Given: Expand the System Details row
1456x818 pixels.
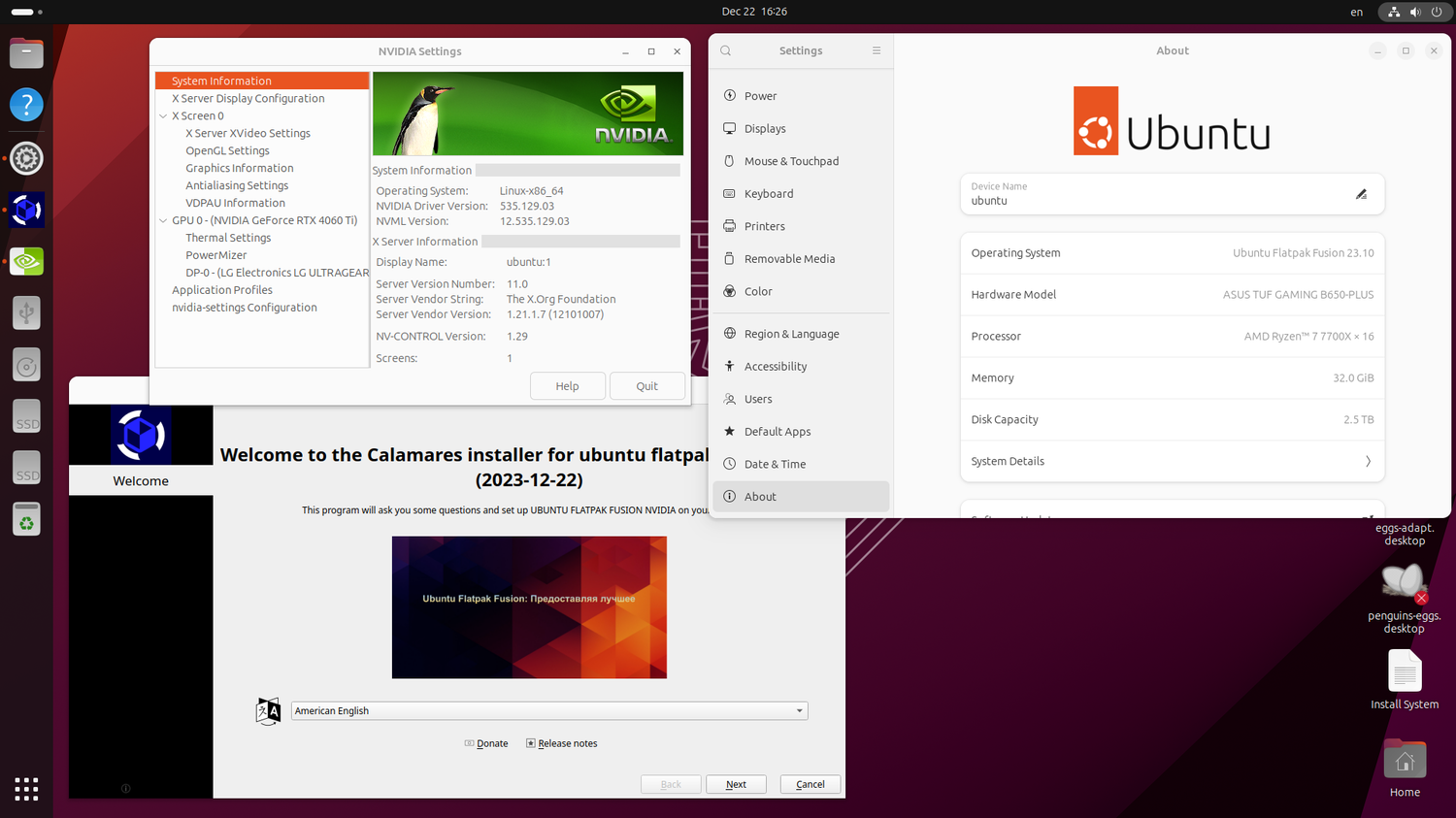Looking at the screenshot, I should coord(1173,461).
